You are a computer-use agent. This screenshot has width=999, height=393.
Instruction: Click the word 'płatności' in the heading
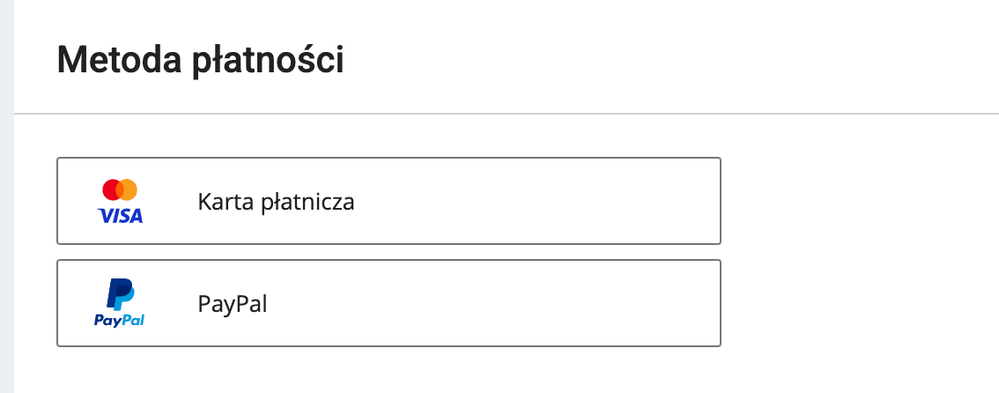pyautogui.click(x=268, y=61)
